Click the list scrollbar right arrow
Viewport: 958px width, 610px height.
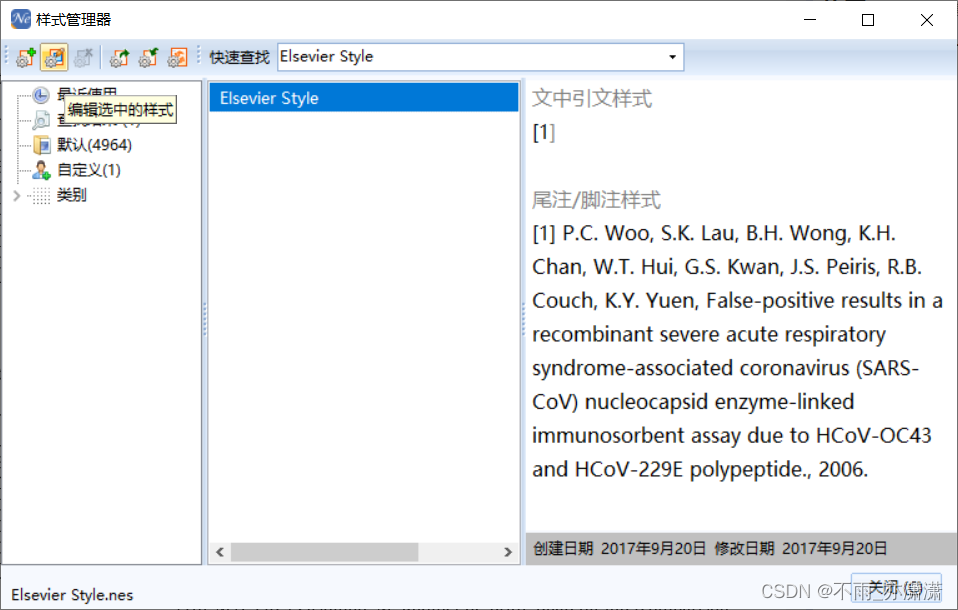click(508, 552)
